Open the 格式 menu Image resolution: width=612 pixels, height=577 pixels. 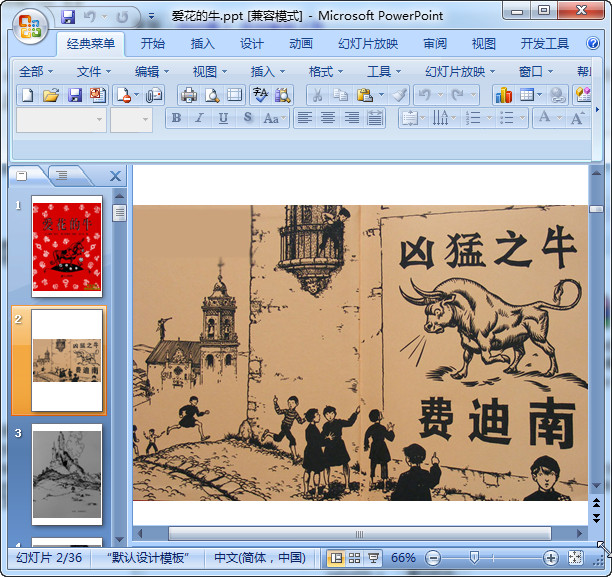(326, 72)
